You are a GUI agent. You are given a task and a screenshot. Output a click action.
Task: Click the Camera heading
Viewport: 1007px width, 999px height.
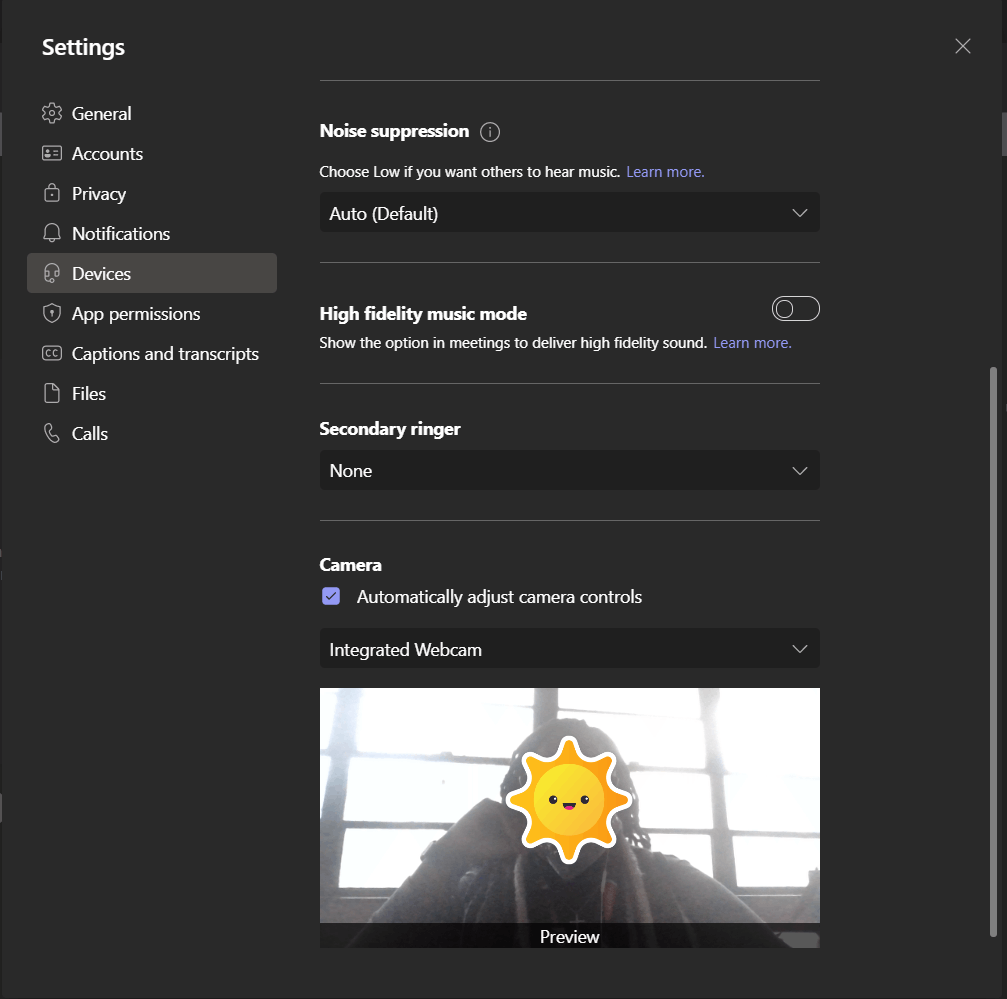click(351, 565)
